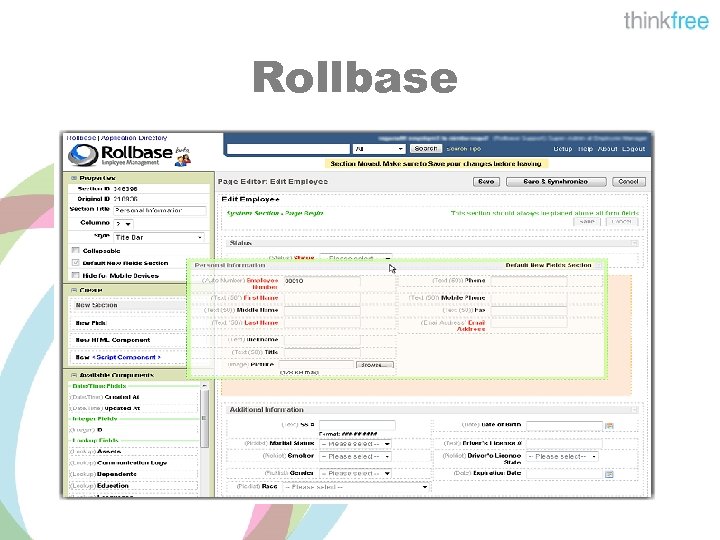720x540 pixels.
Task: Open the Marital Status dropdown
Action: 355,444
